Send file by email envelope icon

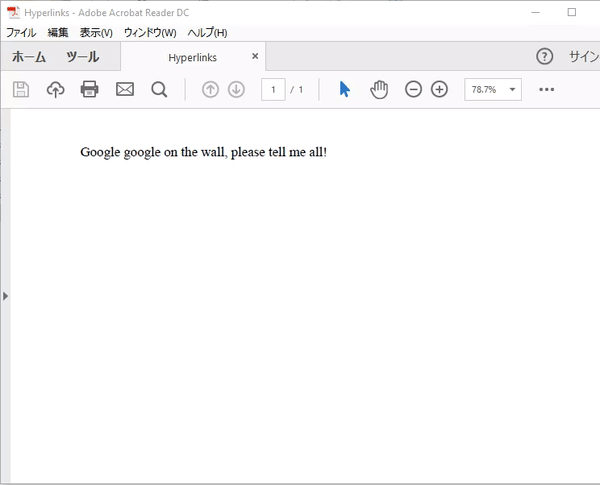pyautogui.click(x=125, y=89)
